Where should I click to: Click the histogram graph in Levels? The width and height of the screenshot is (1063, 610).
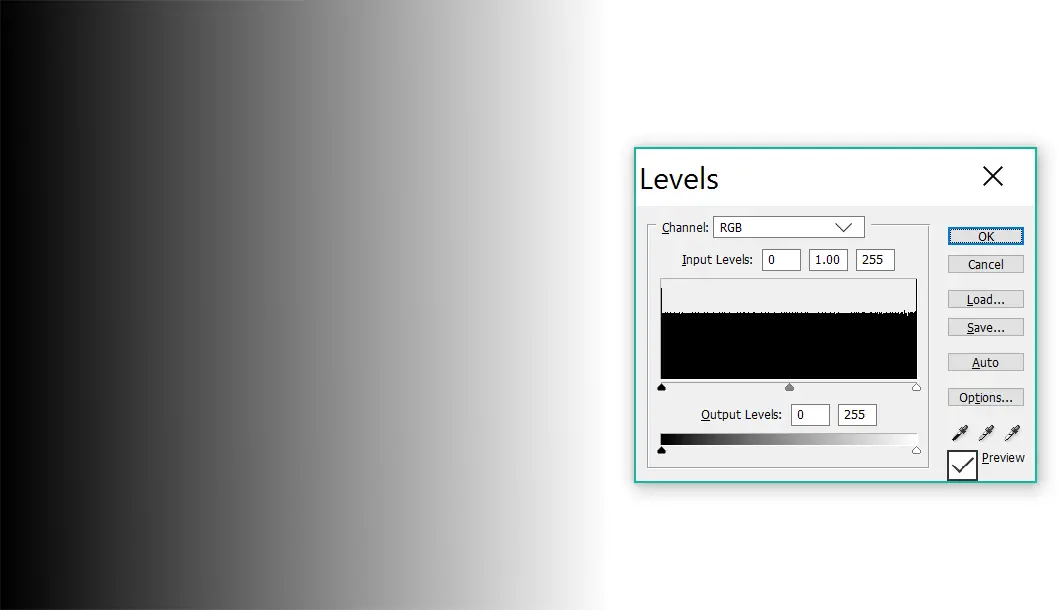click(788, 329)
